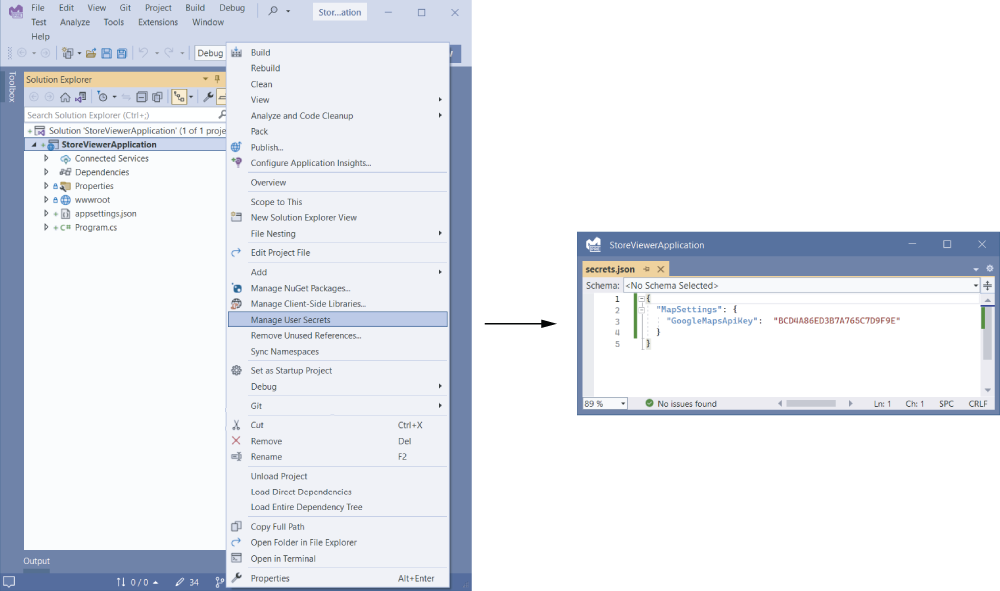Pin the Solution Explorer panel
Screen dimensions: 1000x591
click(217, 79)
